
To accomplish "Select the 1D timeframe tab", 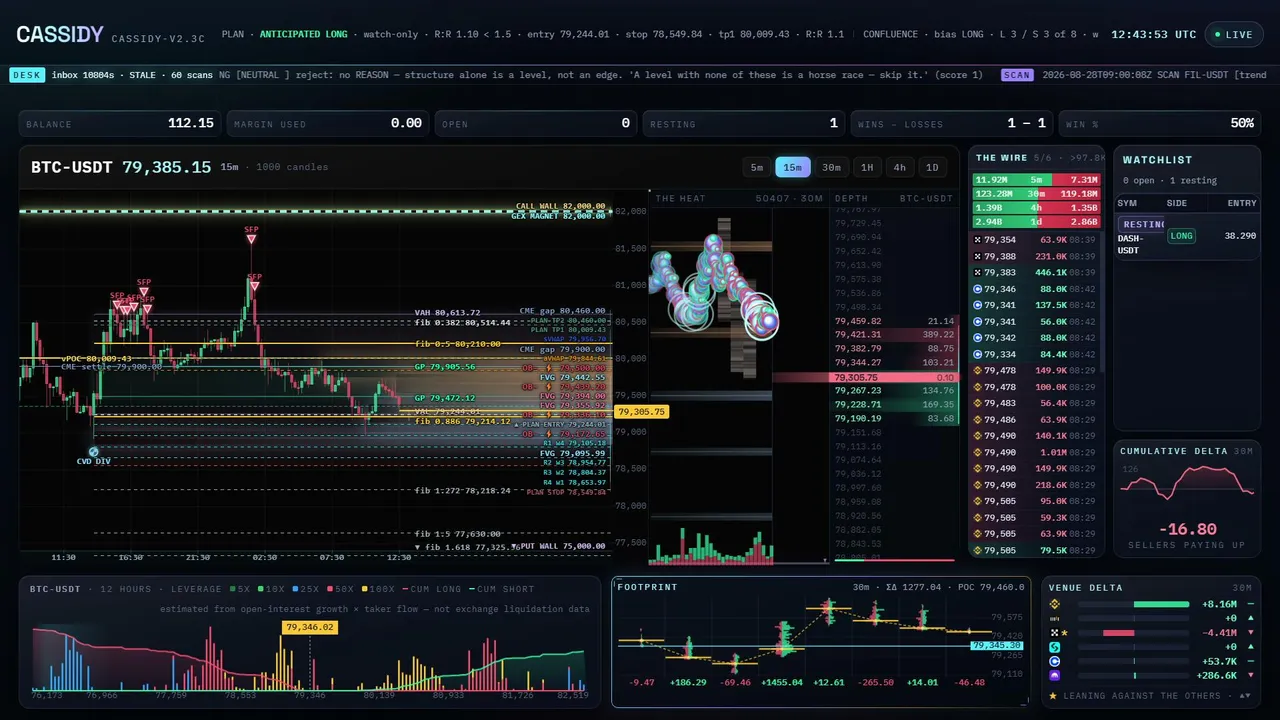I will (932, 167).
